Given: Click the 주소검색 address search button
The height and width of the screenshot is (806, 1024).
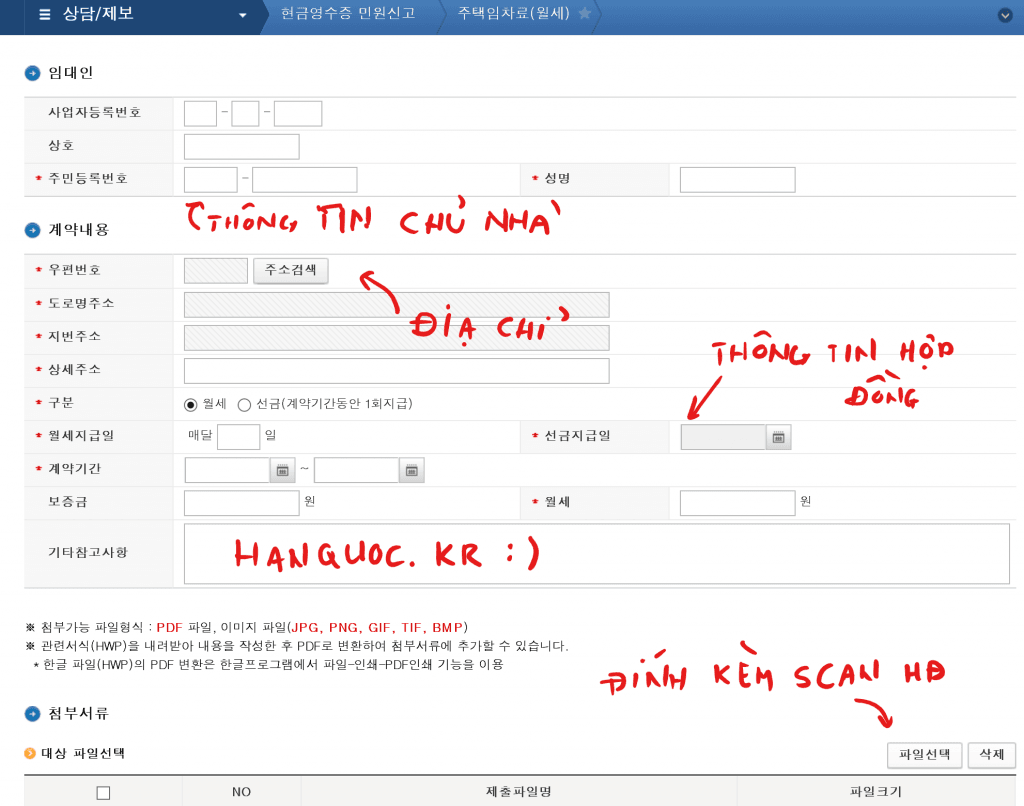Looking at the screenshot, I should (290, 271).
